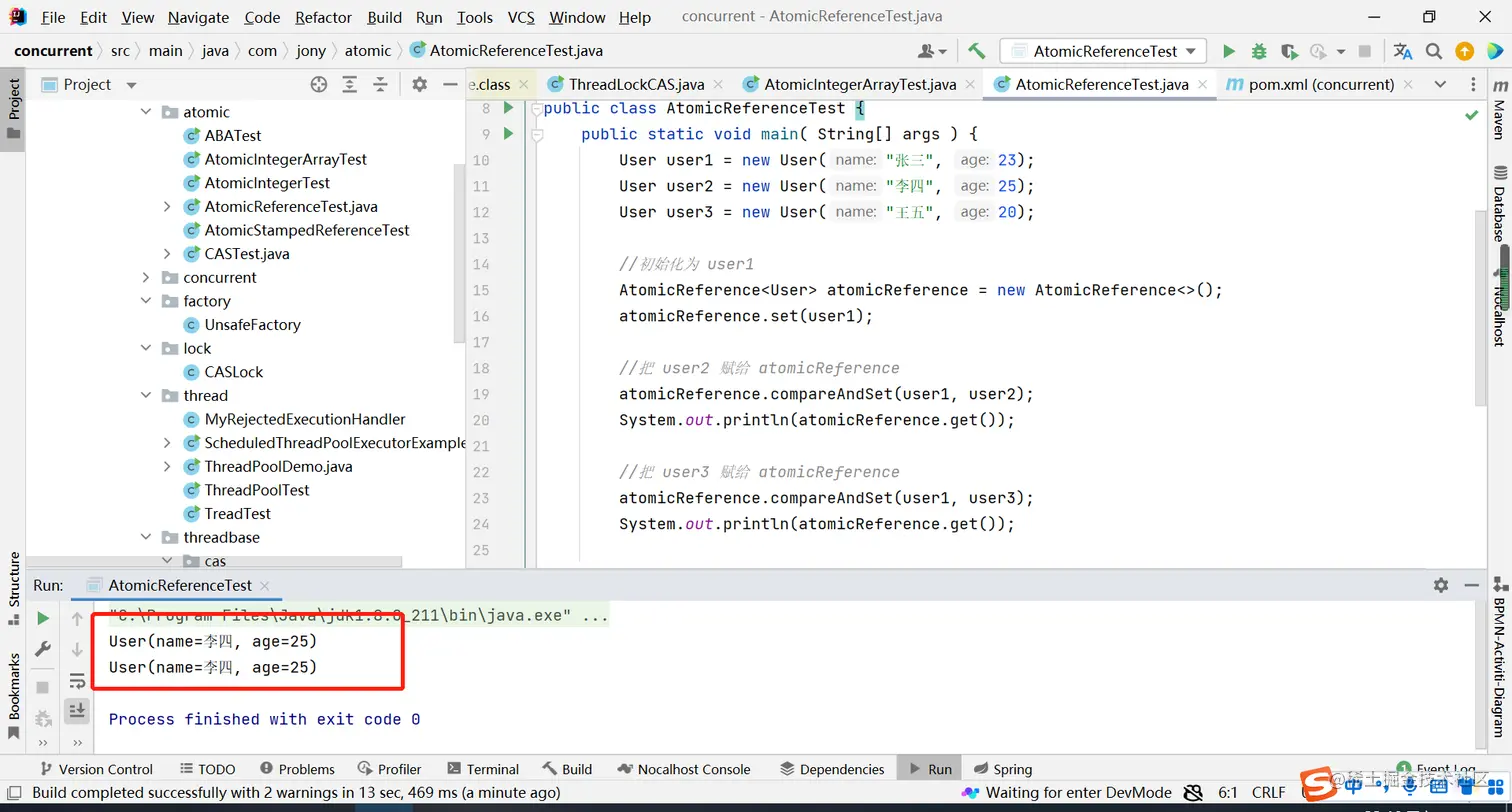Open the run configuration dropdown AtomicReferenceTest
Viewport: 1512px width, 812px height.
pos(1103,51)
